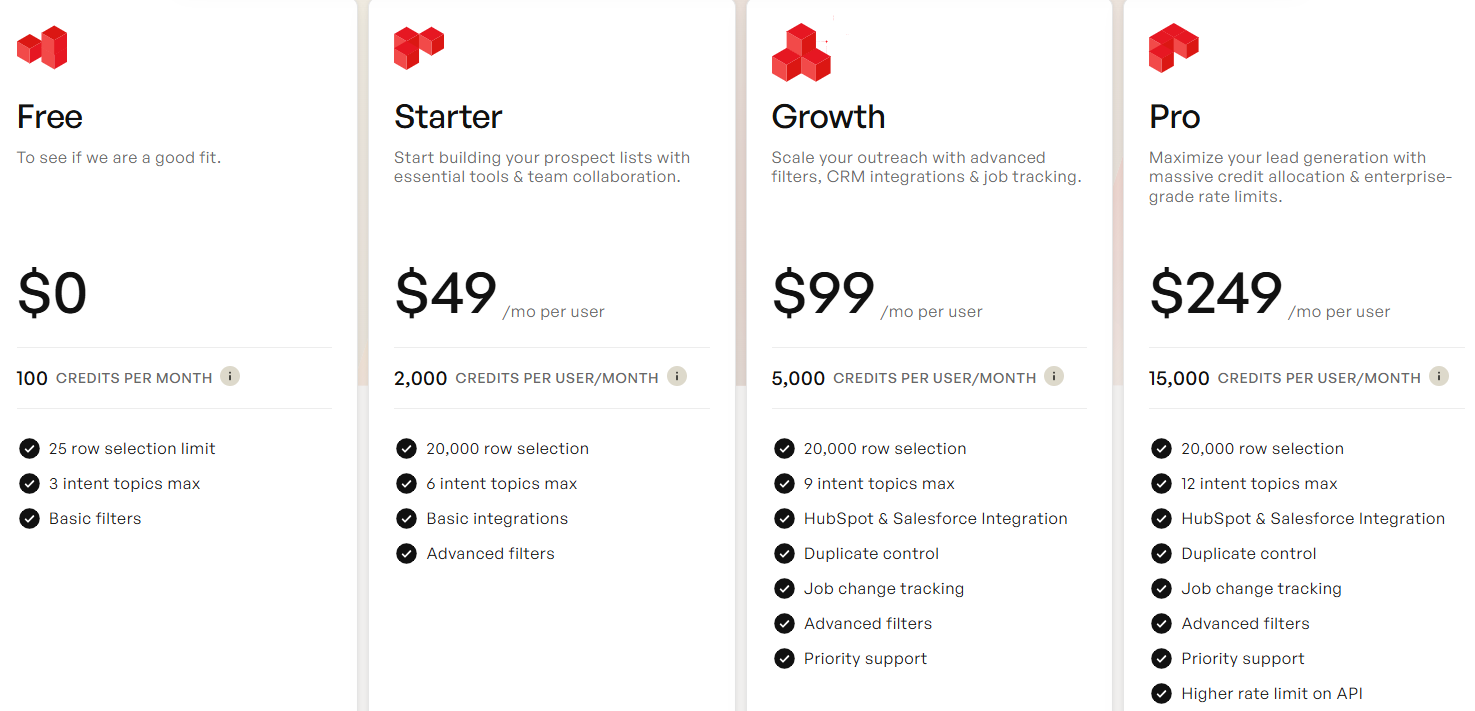Click Basic integrations under the Starter plan
The height and width of the screenshot is (711, 1475).
pyautogui.click(x=497, y=518)
